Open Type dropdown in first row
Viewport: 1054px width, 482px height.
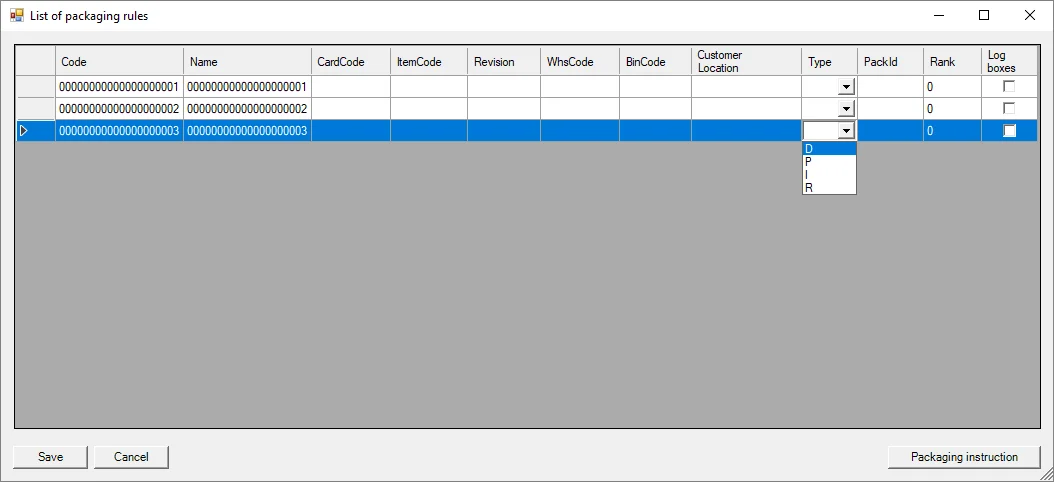tap(846, 87)
